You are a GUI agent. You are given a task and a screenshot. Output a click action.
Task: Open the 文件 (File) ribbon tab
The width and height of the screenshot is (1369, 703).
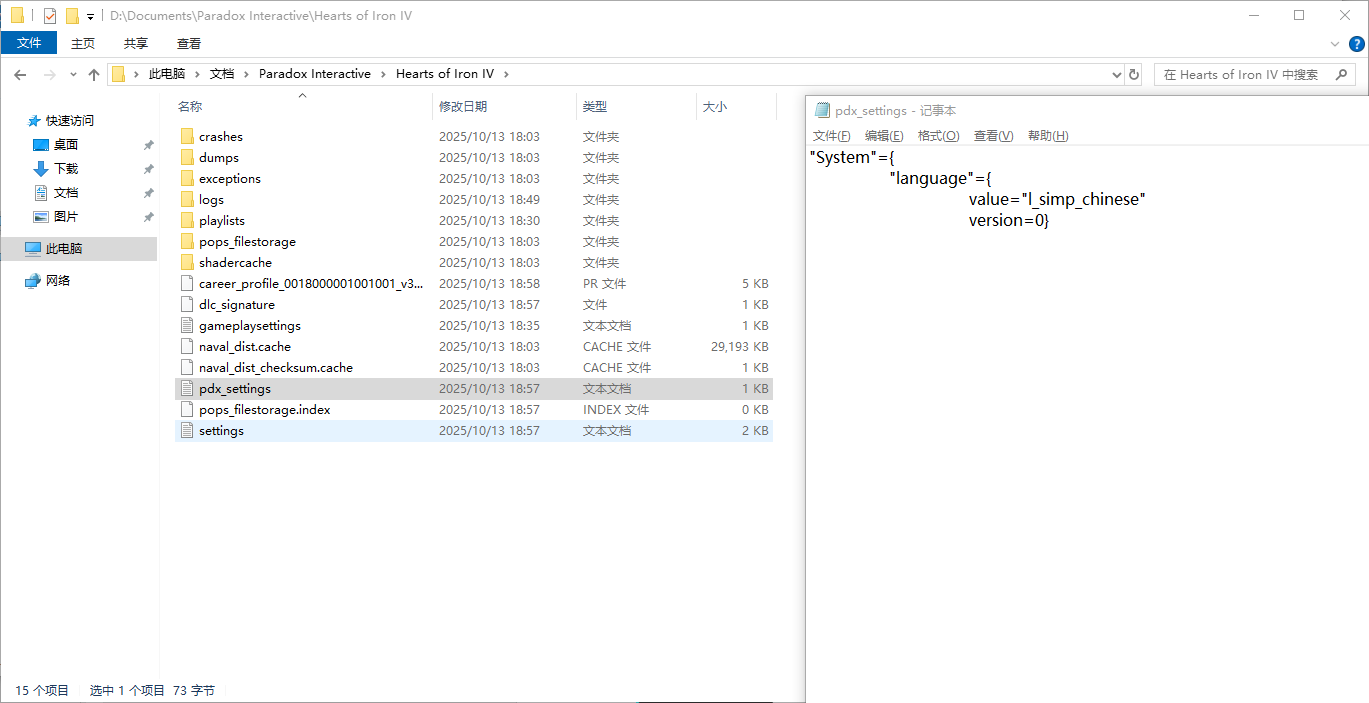(x=29, y=43)
